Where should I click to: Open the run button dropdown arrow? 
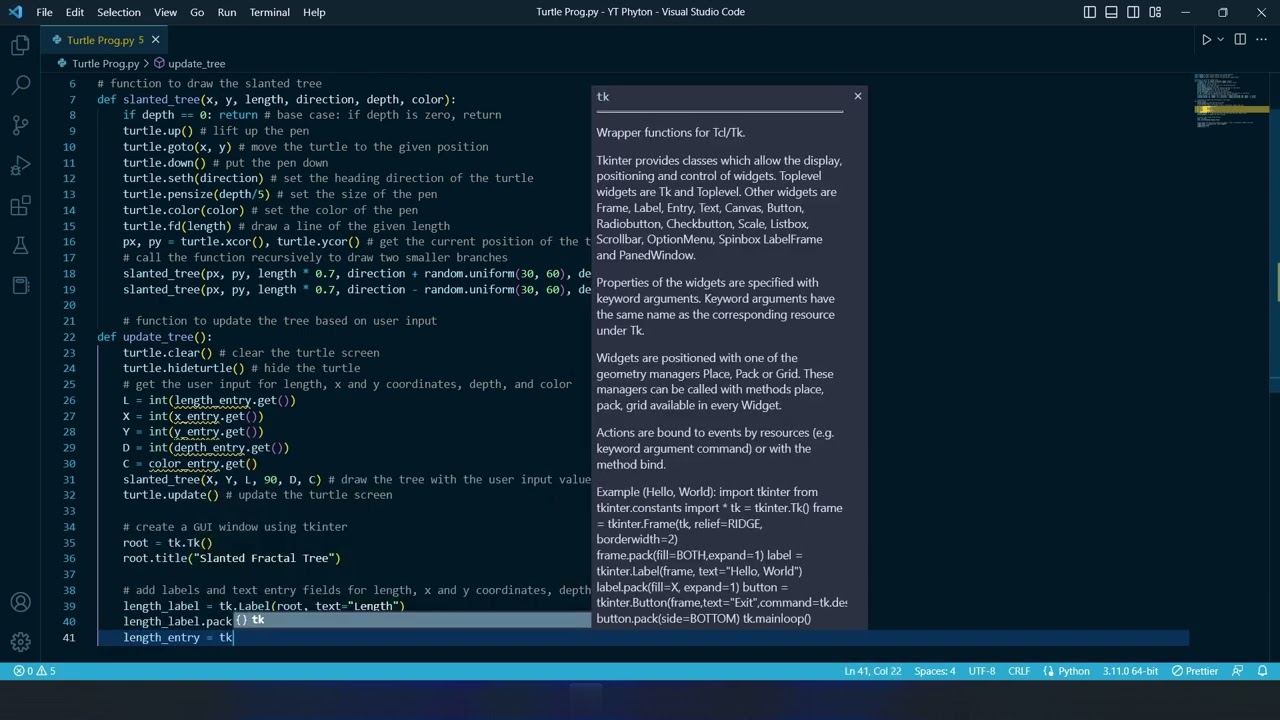(x=1220, y=40)
